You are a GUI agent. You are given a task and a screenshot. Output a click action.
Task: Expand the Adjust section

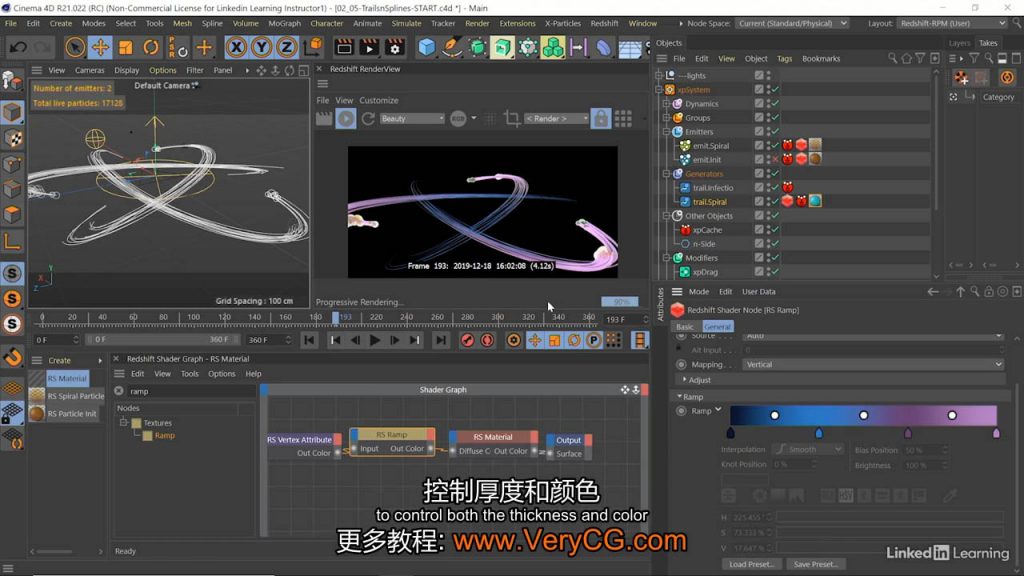point(684,379)
